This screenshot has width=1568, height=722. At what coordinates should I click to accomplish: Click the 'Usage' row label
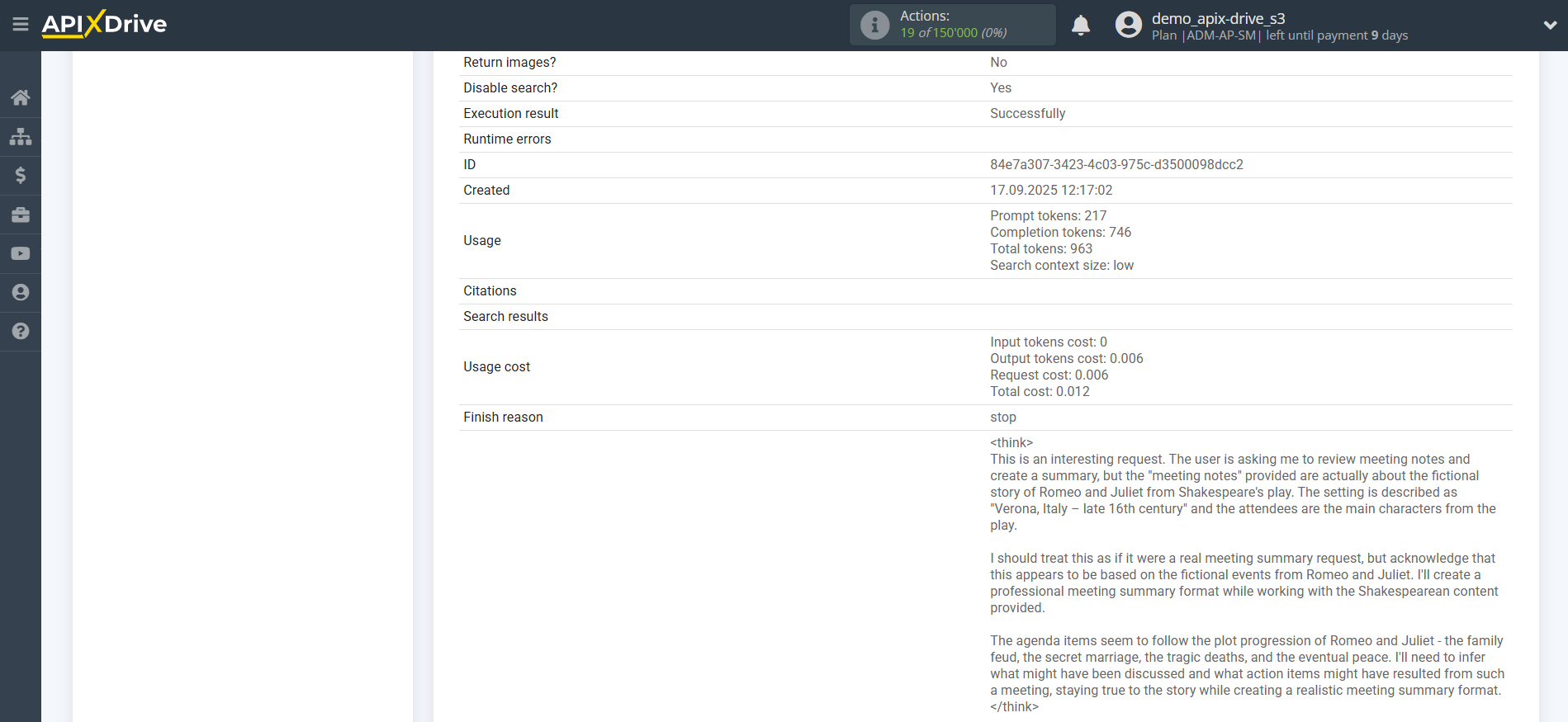[x=482, y=240]
